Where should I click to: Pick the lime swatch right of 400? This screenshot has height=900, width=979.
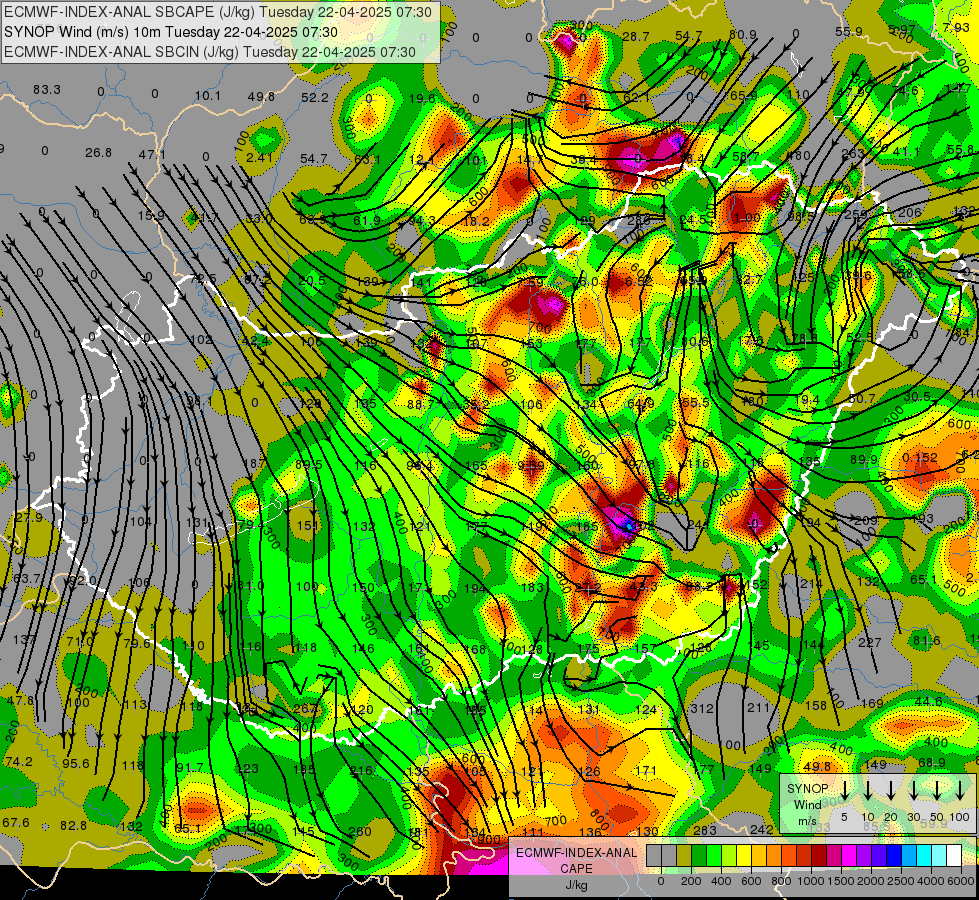coord(729,856)
